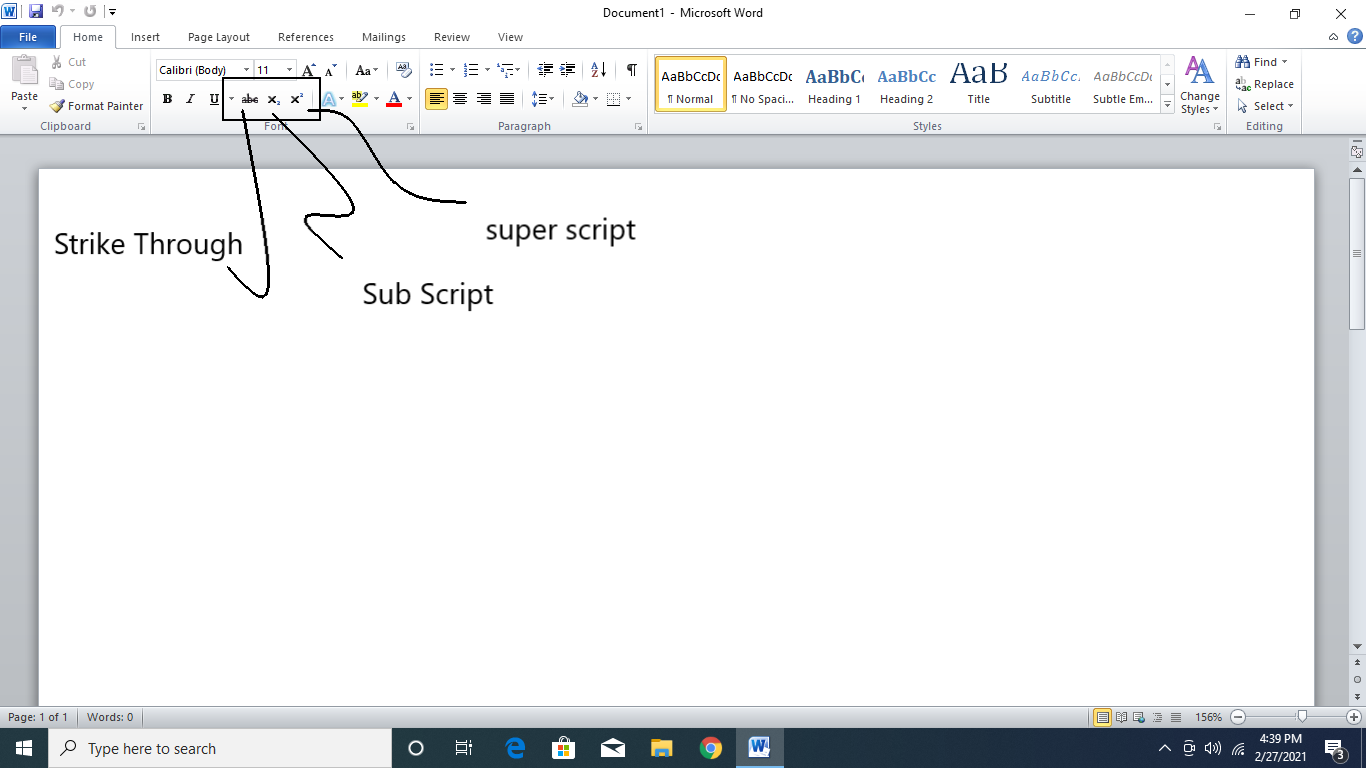Toggle Bold formatting

(167, 99)
